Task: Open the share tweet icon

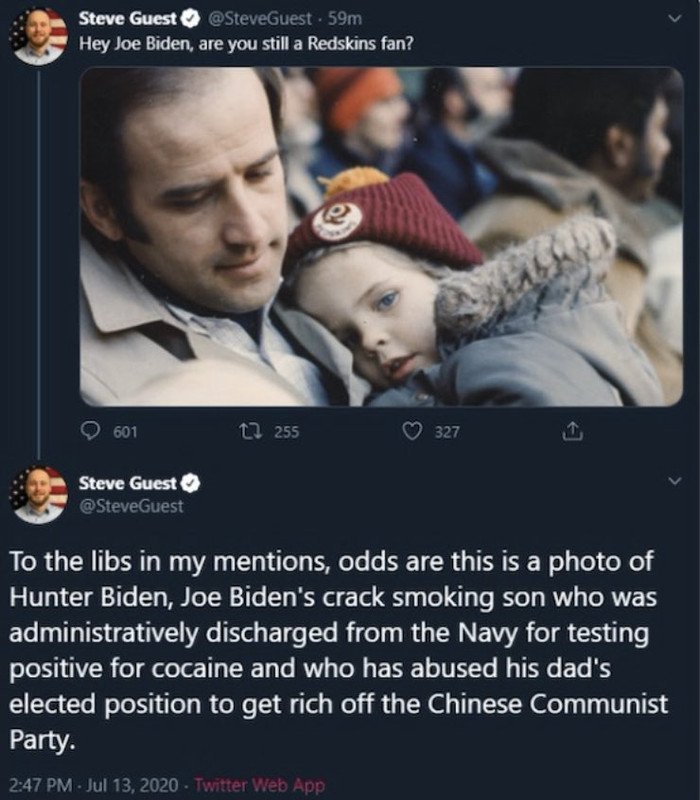Action: [572, 431]
